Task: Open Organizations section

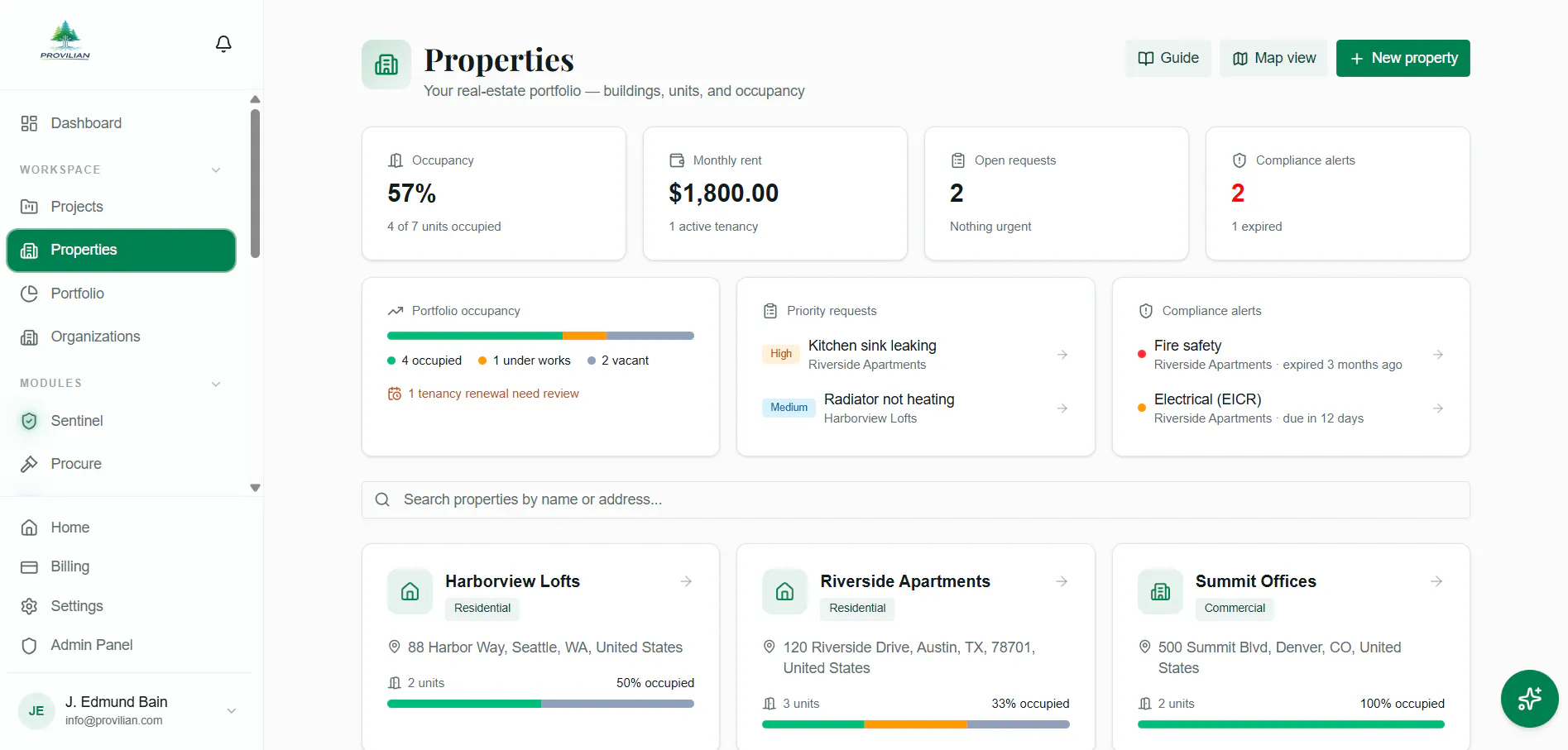Action: click(x=122, y=337)
